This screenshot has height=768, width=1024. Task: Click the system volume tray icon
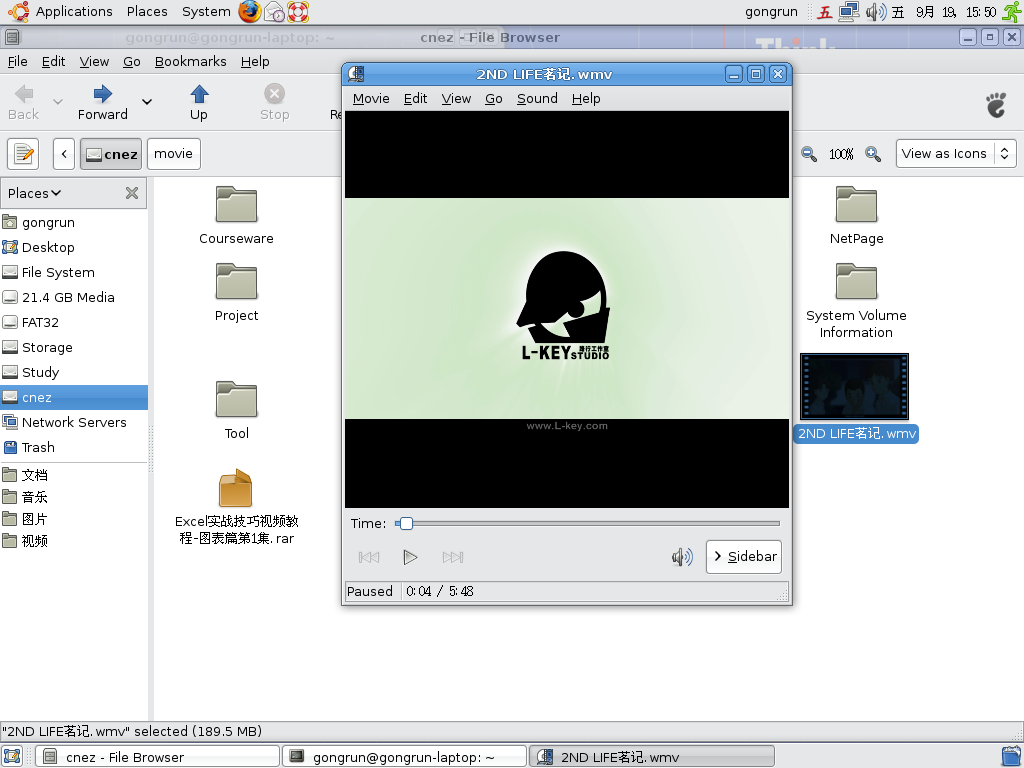876,12
